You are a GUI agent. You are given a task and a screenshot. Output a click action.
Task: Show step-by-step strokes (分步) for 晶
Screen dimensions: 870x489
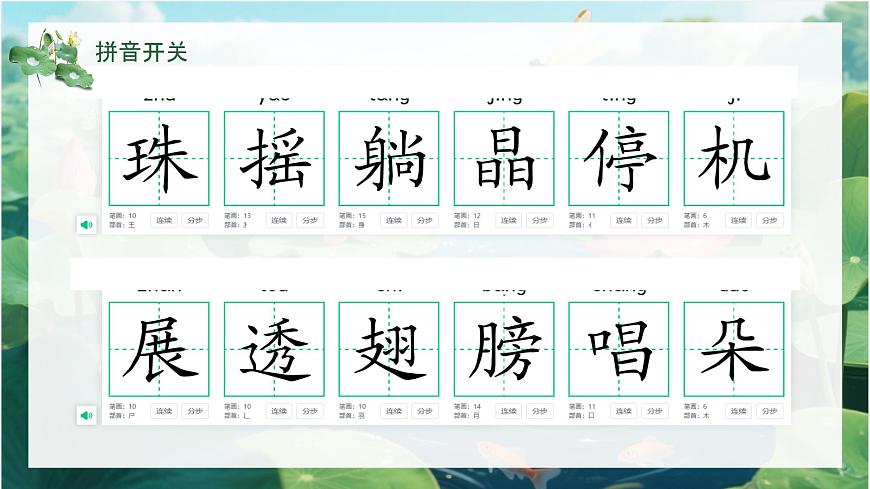point(540,220)
